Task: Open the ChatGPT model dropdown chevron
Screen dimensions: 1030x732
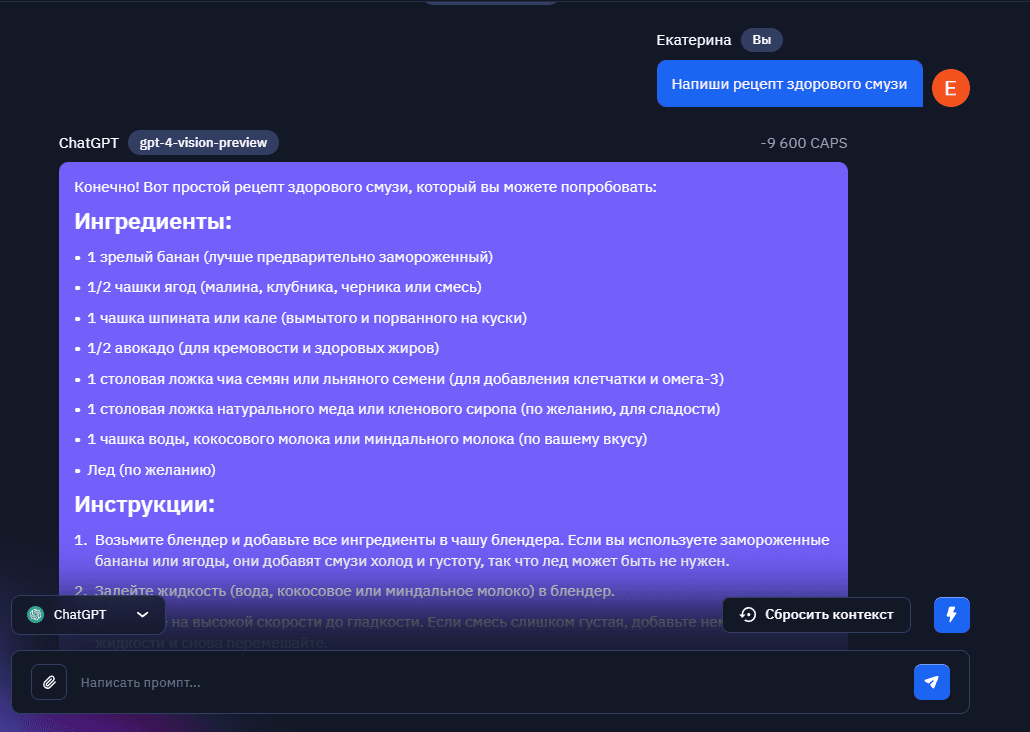Action: pos(143,614)
